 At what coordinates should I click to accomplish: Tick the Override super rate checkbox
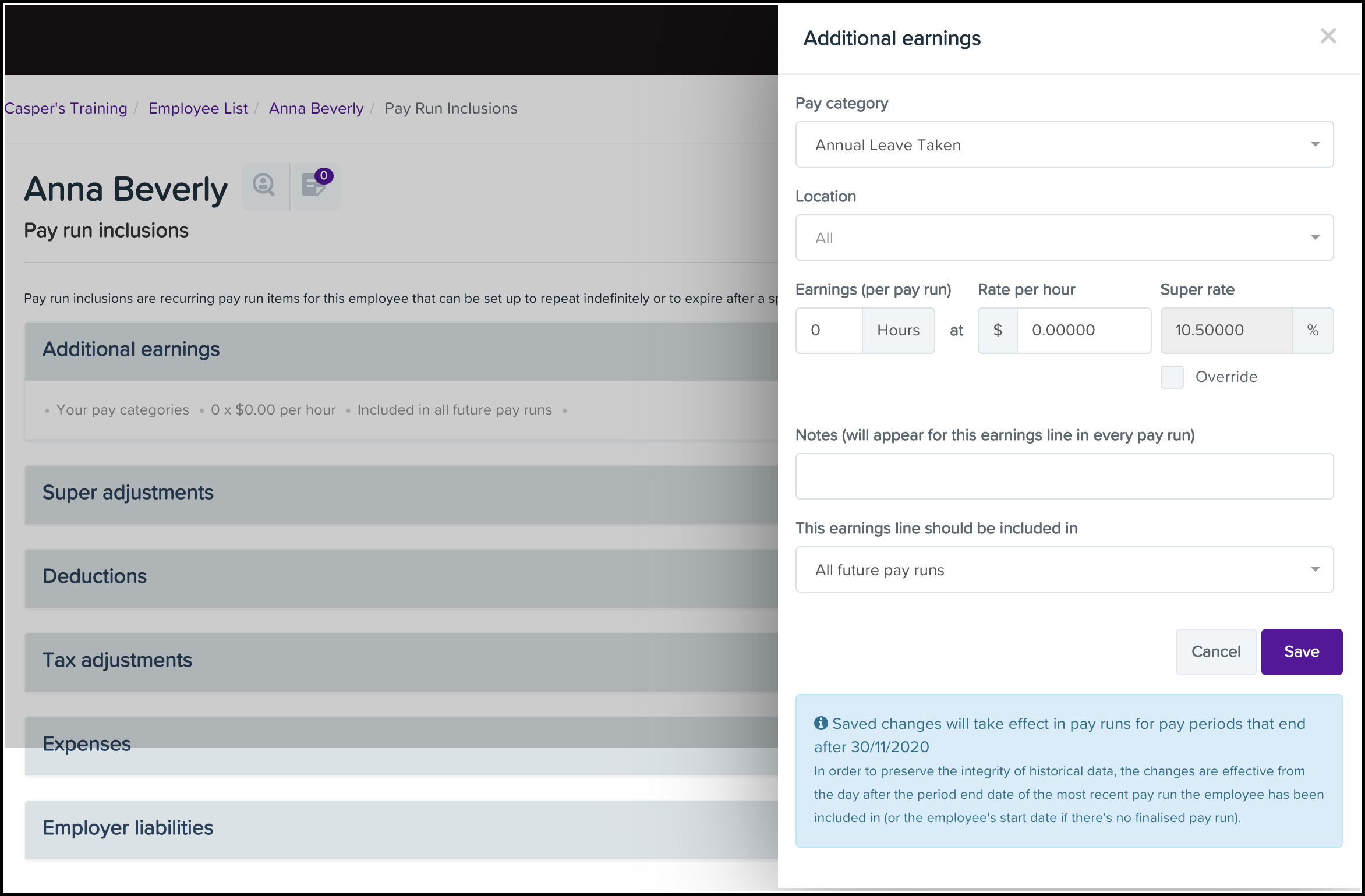pyautogui.click(x=1172, y=377)
